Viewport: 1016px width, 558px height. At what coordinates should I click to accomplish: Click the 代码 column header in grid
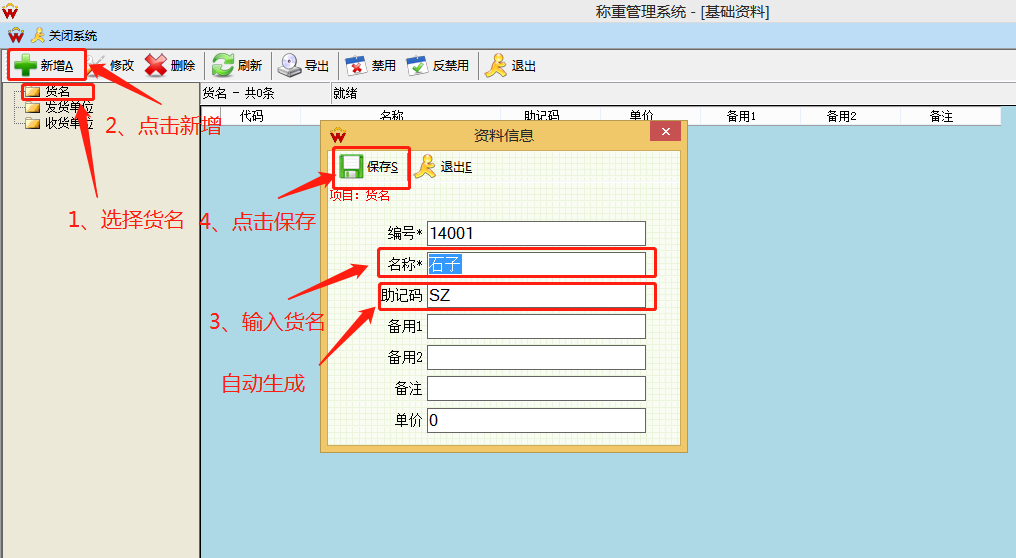[x=251, y=116]
